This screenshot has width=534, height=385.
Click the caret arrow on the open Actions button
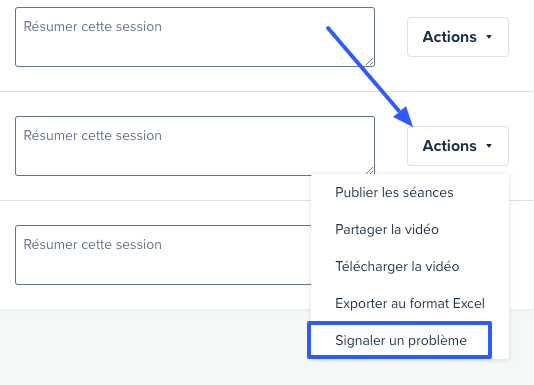tap(489, 146)
